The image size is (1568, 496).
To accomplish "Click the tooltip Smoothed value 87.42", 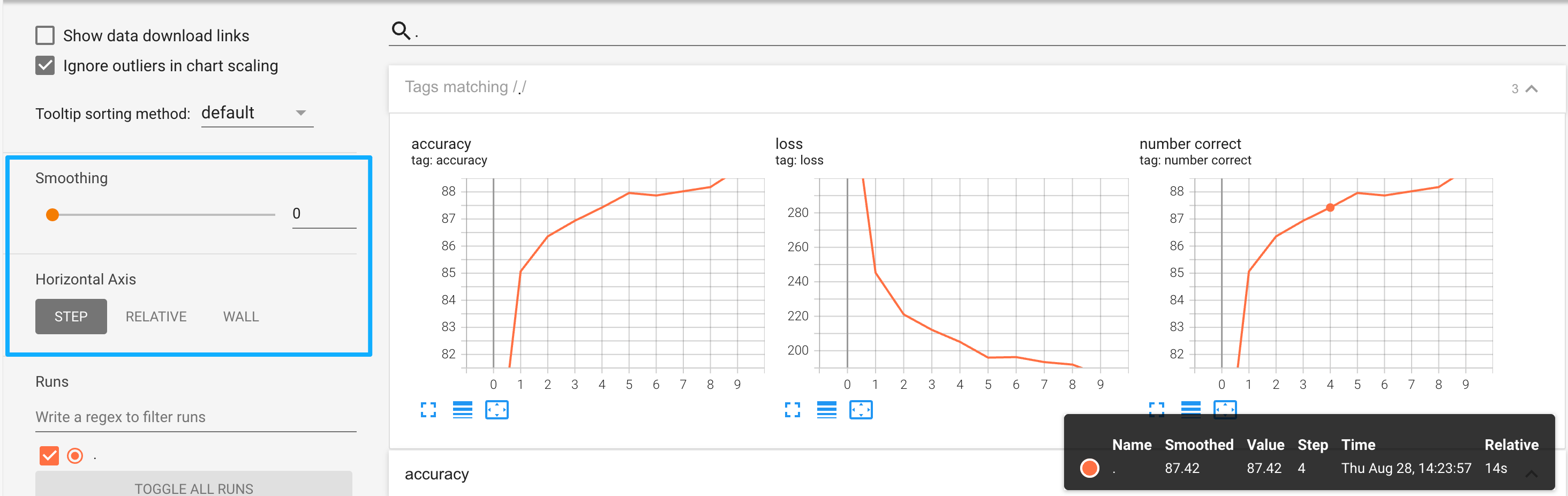I will (x=1181, y=468).
